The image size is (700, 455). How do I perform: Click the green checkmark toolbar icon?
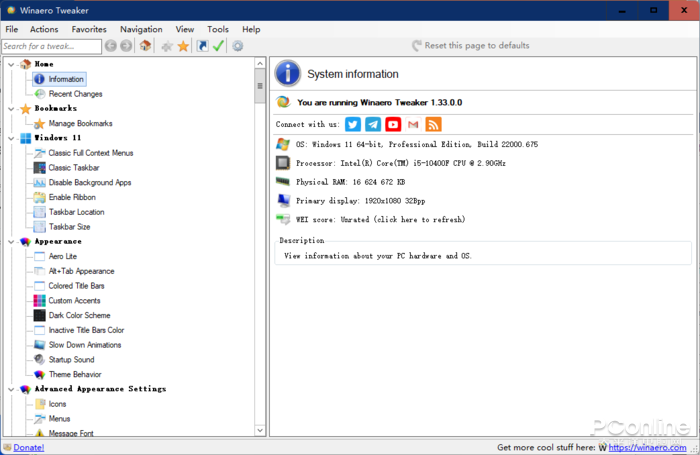click(x=218, y=46)
